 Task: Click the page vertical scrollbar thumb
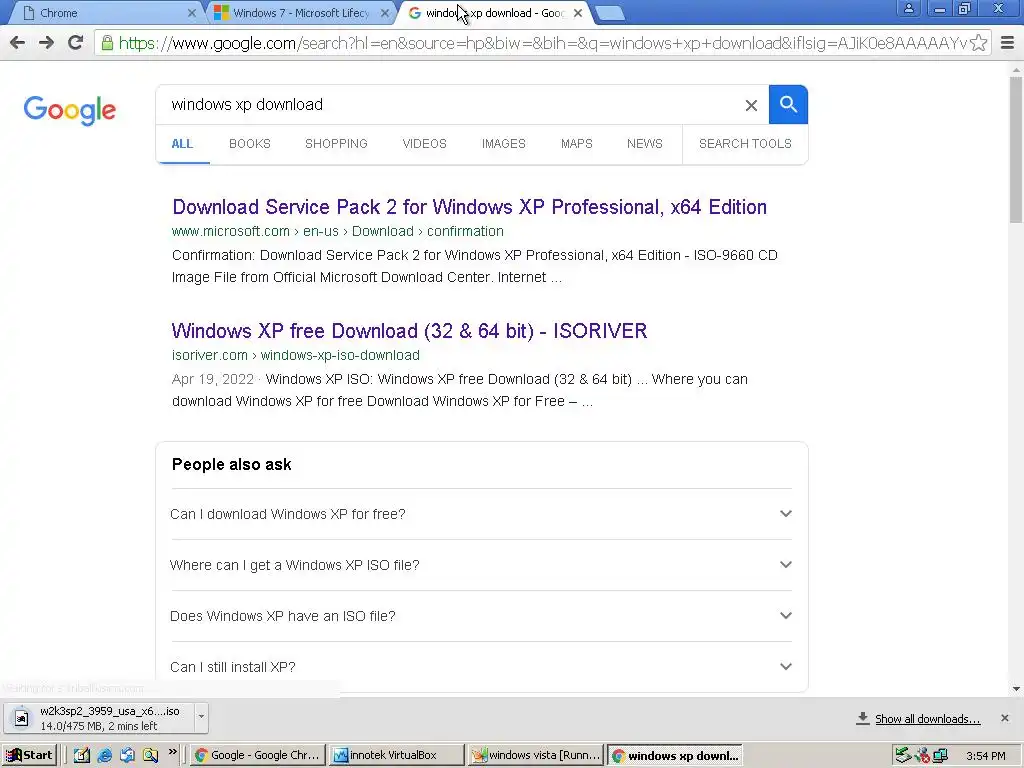click(1016, 150)
